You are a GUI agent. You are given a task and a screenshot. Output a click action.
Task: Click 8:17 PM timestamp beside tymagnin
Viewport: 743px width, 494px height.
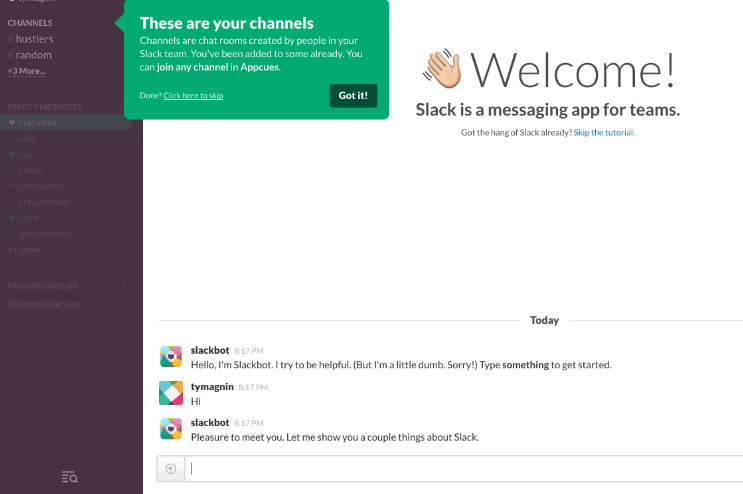pos(253,387)
